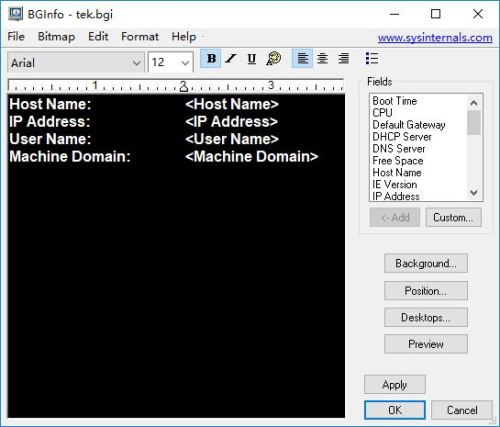The width and height of the screenshot is (500, 427).
Task: Select Free Space field
Action: (x=398, y=161)
